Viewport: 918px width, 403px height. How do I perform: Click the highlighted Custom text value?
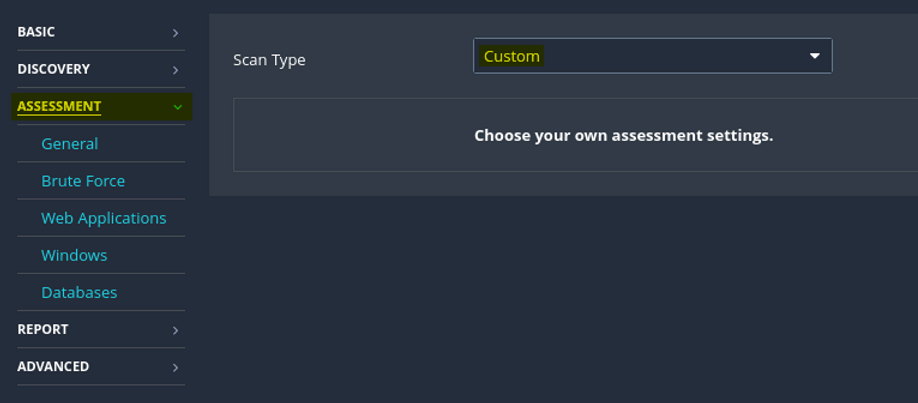click(512, 56)
